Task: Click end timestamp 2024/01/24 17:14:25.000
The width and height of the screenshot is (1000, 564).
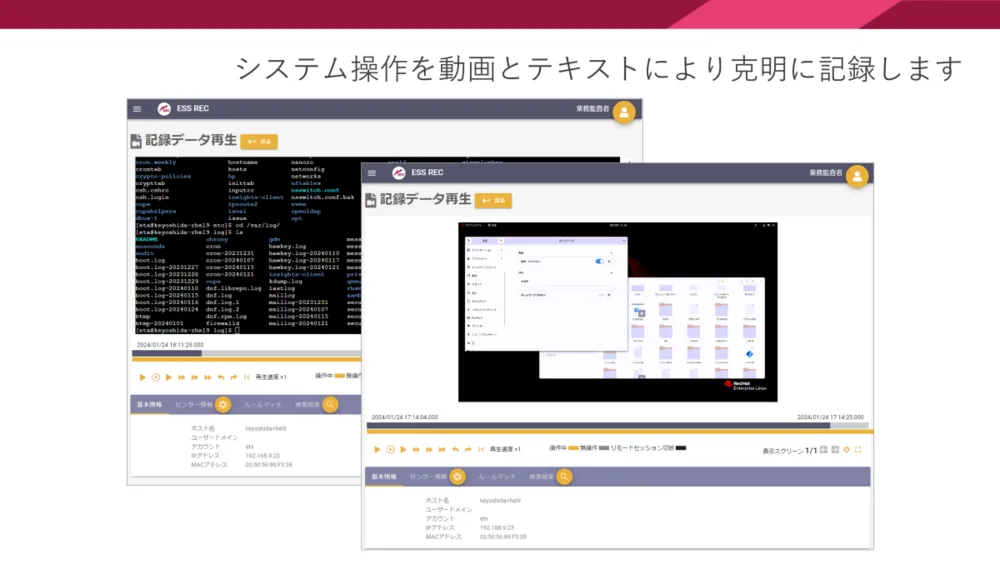Action: 830,417
